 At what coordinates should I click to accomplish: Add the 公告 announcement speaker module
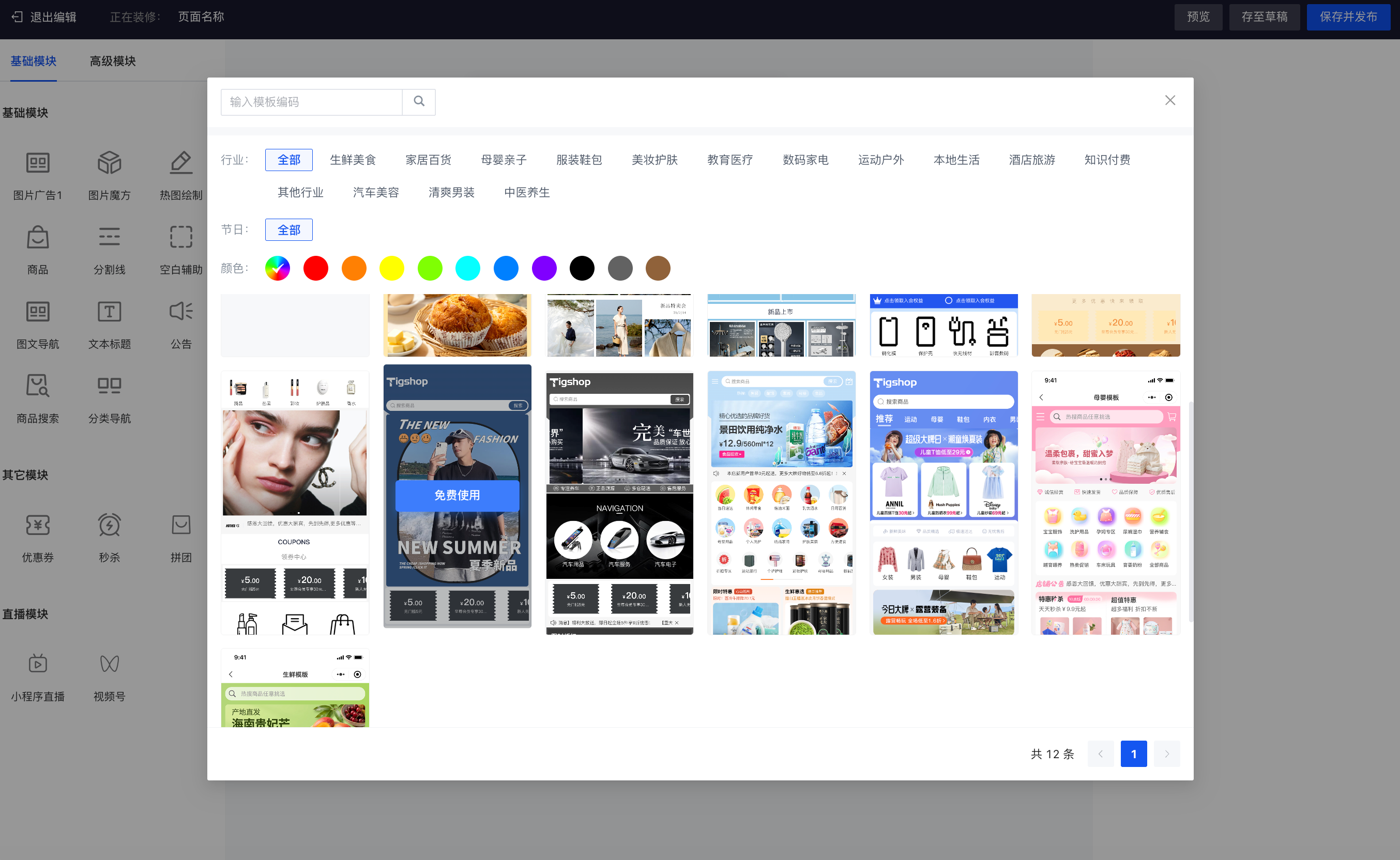[x=181, y=312]
